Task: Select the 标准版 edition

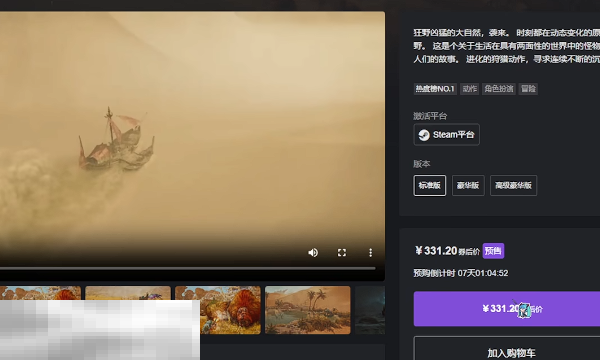Action: coord(430,186)
